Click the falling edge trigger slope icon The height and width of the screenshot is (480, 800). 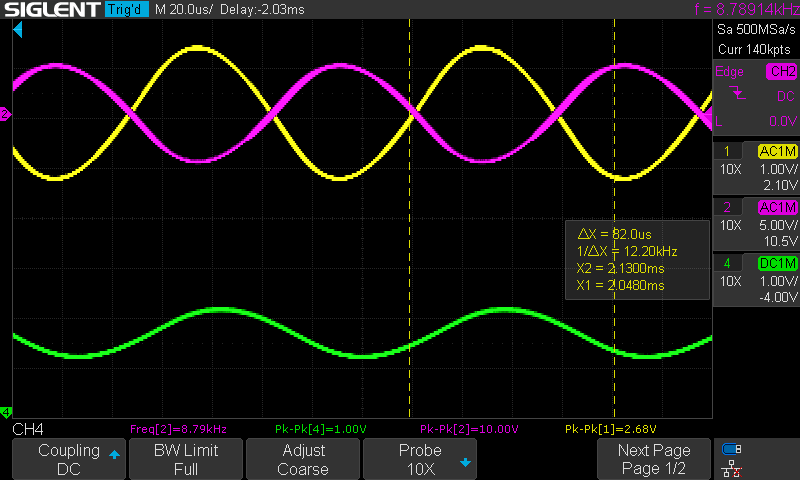(x=738, y=96)
